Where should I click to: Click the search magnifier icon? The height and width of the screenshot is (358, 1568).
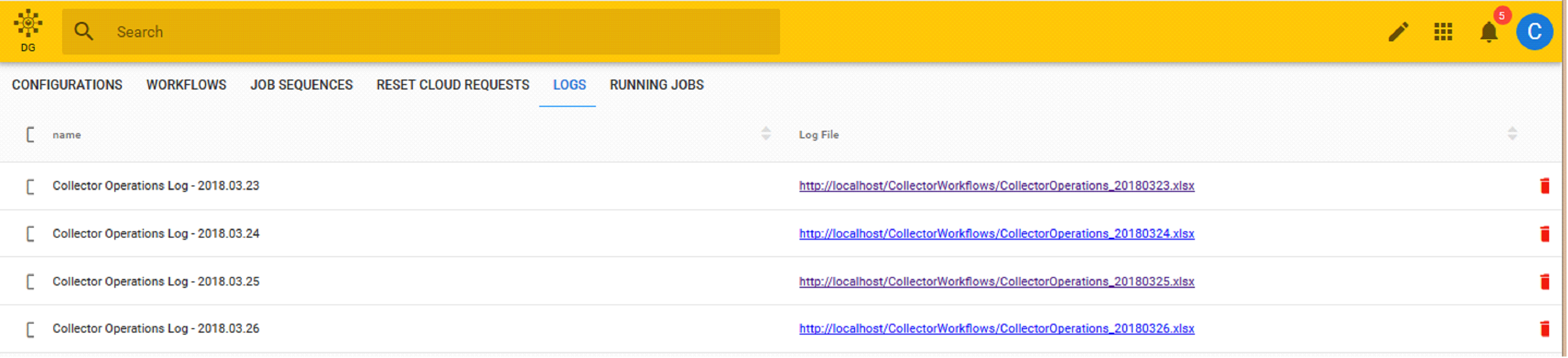(84, 32)
